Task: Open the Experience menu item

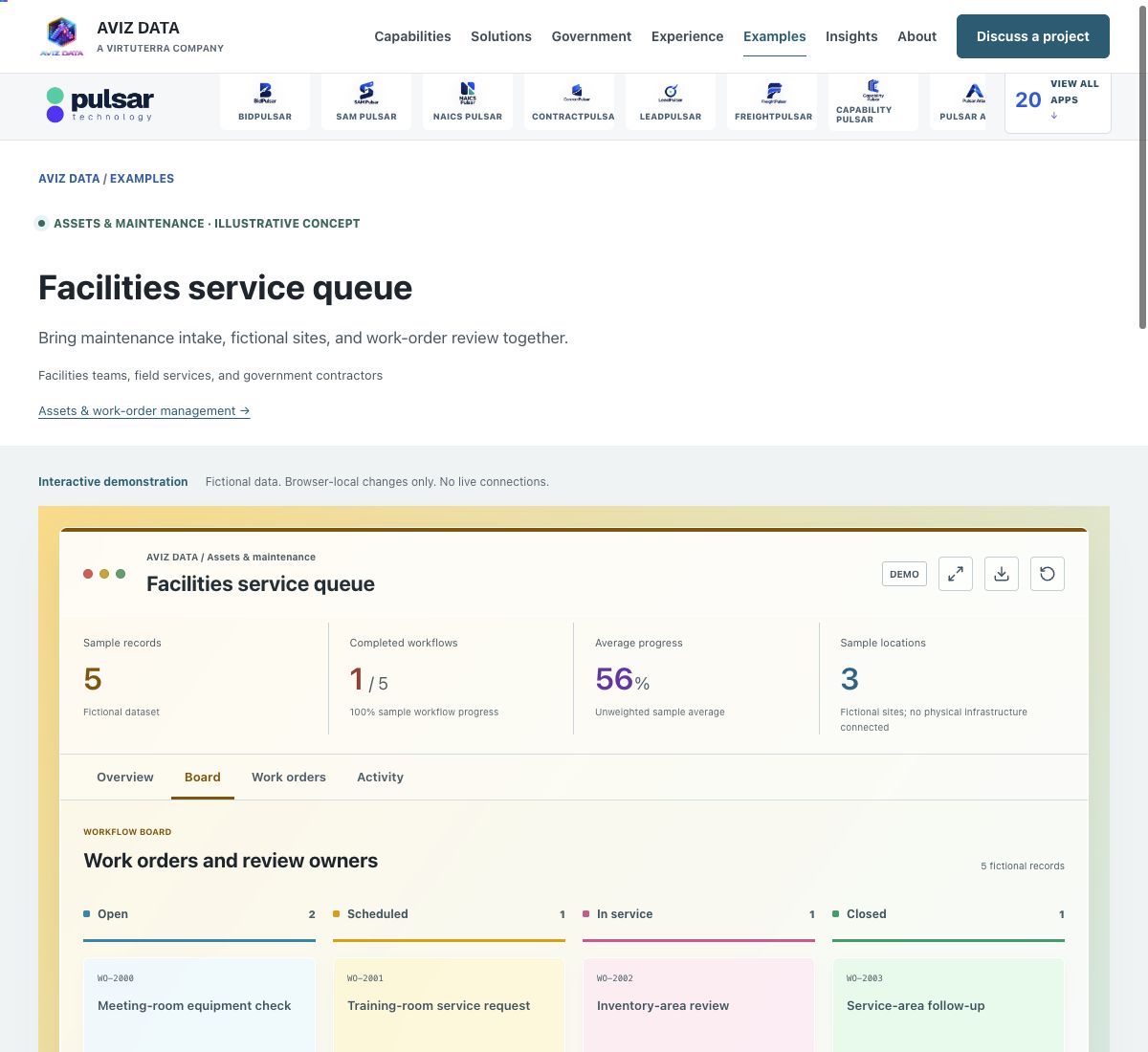Action: (687, 36)
